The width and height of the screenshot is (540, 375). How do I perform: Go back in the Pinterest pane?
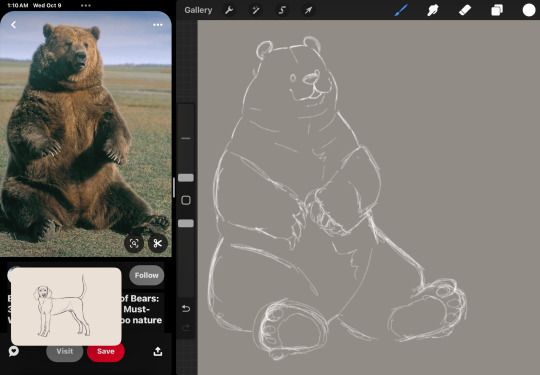[x=13, y=24]
